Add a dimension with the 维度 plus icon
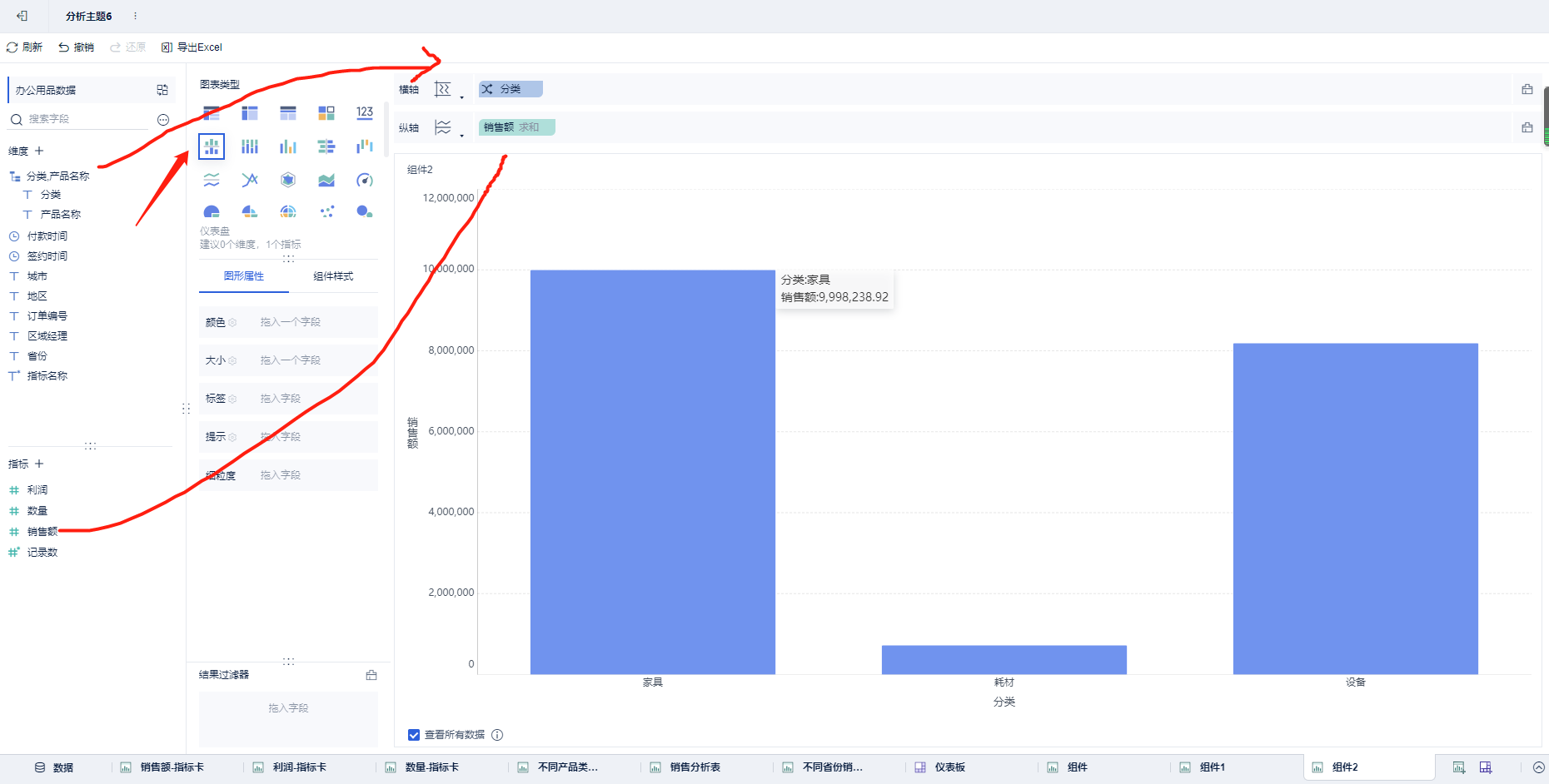This screenshot has width=1549, height=784. (39, 151)
